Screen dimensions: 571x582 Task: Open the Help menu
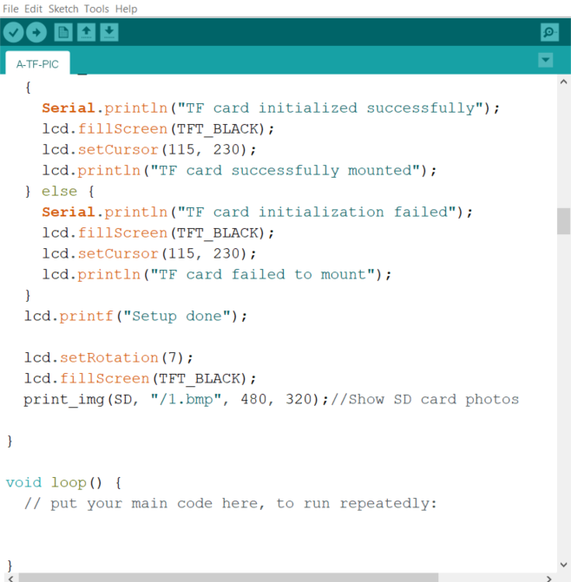pos(126,9)
